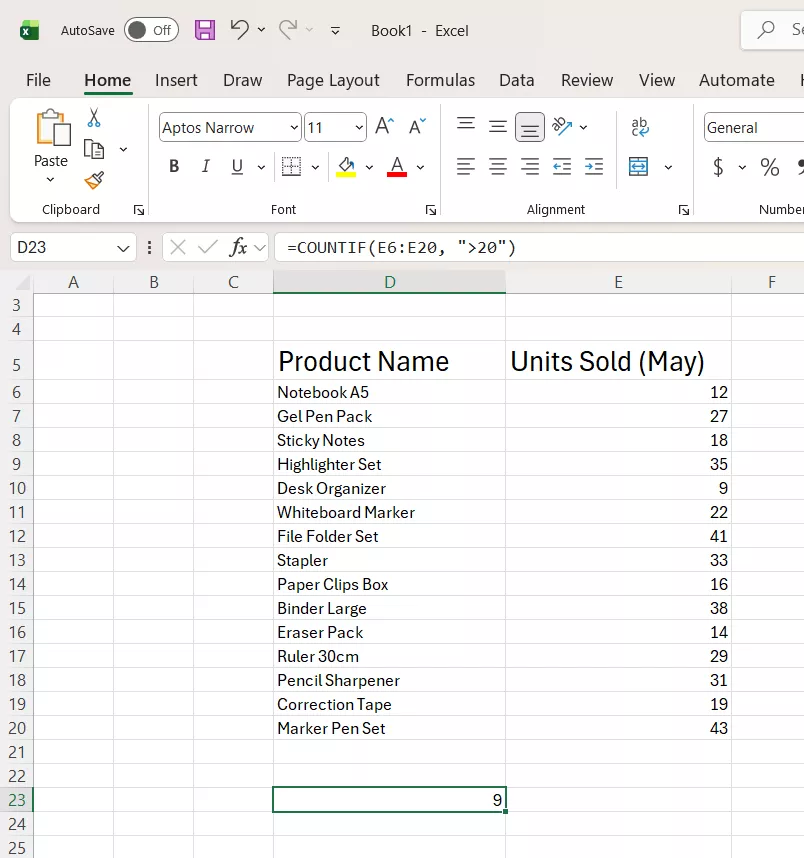Select the Format Painter tool
Viewport: 804px width, 858px height.
[93, 180]
